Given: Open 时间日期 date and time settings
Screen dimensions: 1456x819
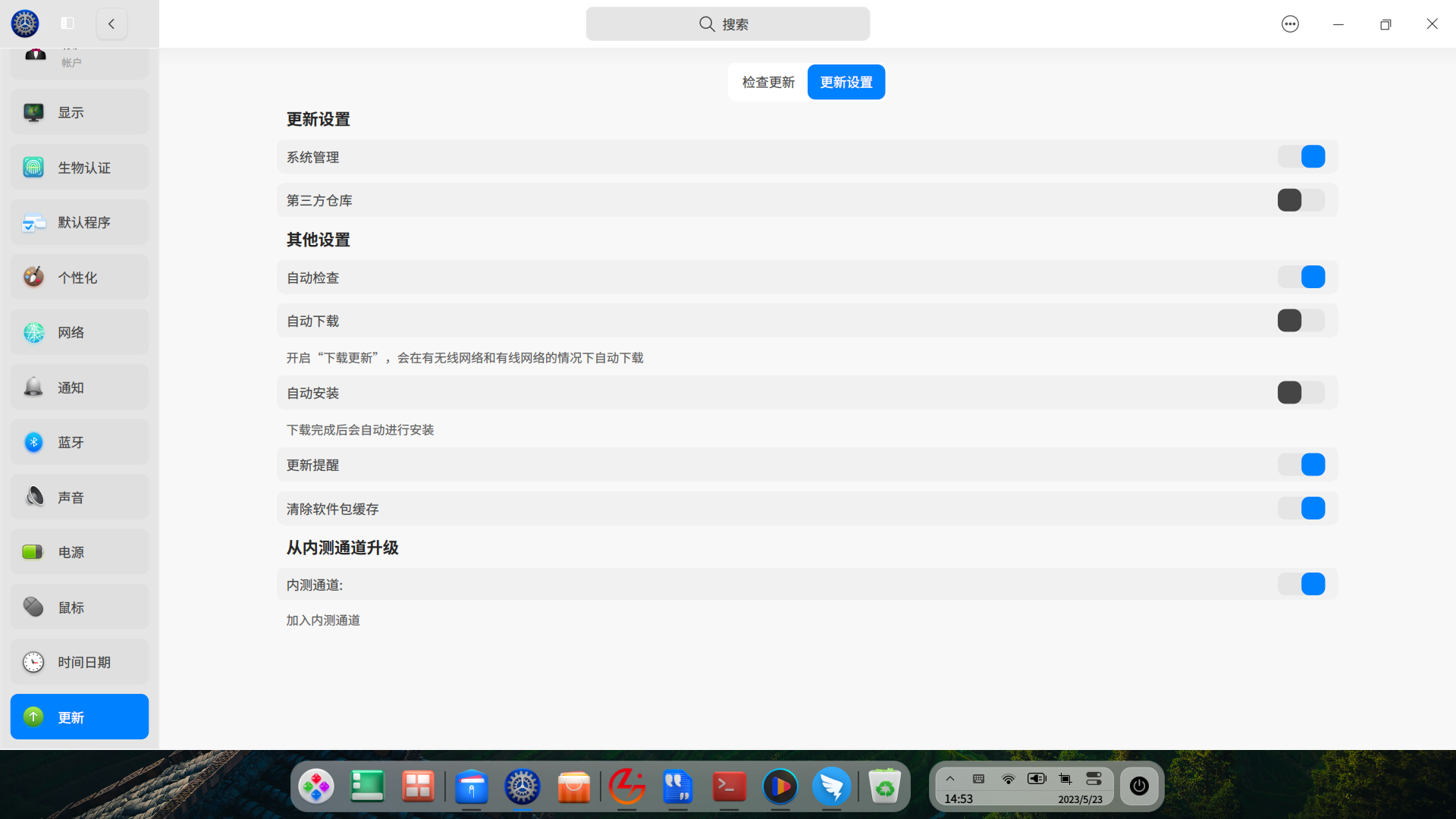Looking at the screenshot, I should (x=79, y=662).
